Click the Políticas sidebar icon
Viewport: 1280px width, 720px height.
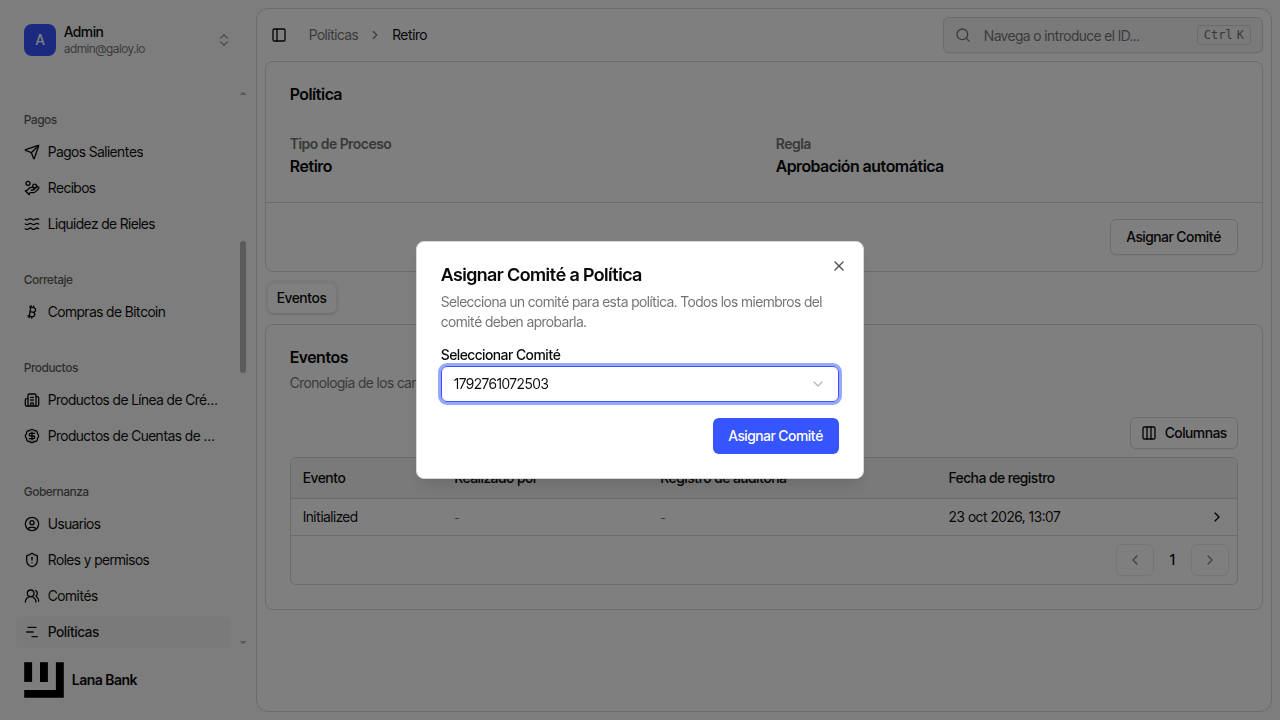(x=31, y=632)
